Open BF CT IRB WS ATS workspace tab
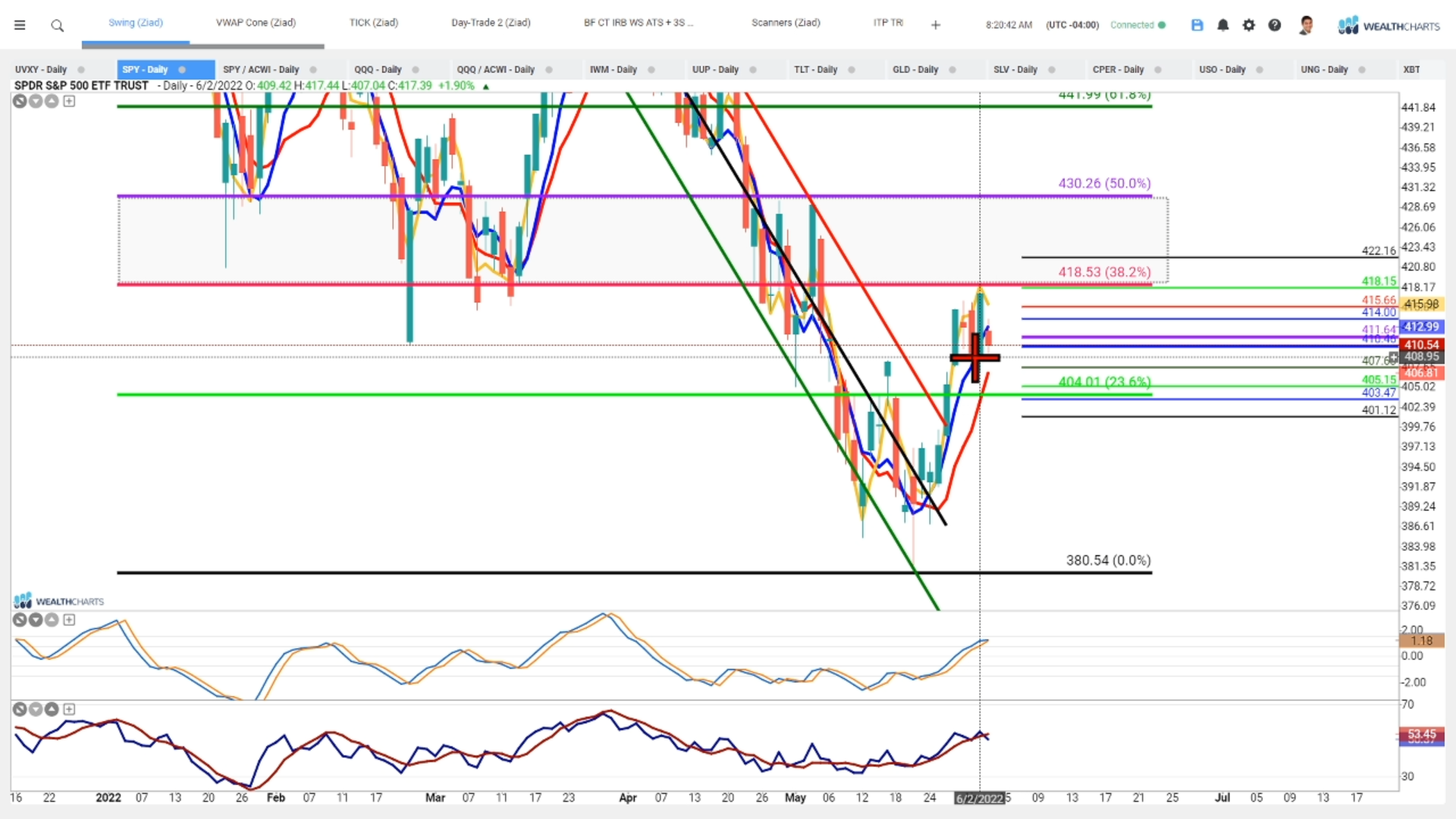The image size is (1456, 819). click(639, 23)
